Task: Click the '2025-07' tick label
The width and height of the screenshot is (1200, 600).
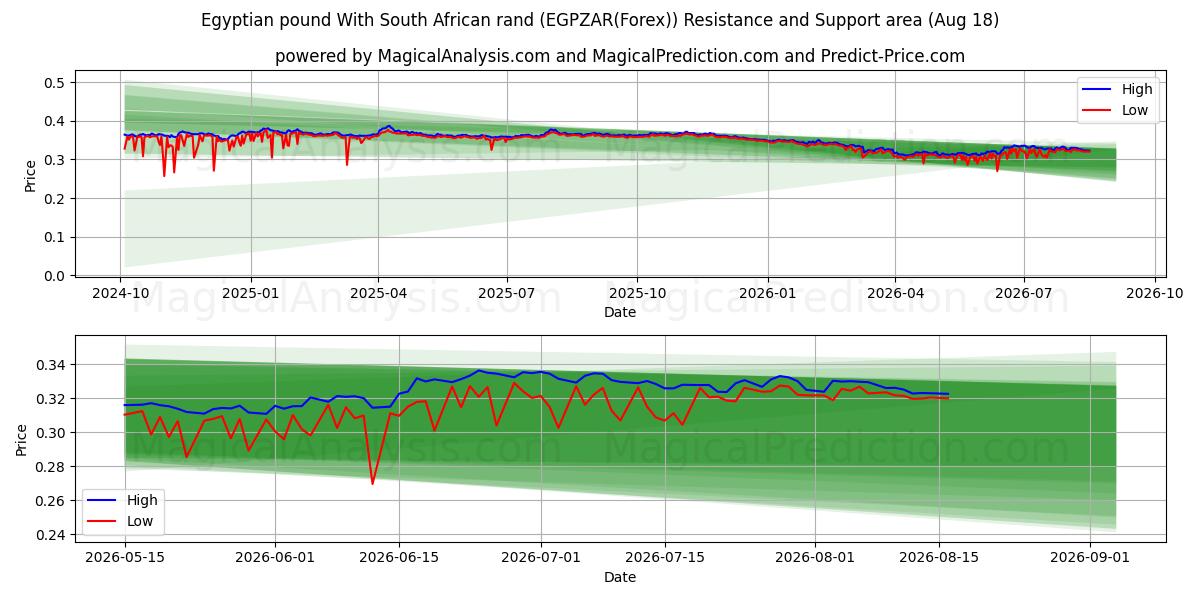Action: [x=507, y=293]
